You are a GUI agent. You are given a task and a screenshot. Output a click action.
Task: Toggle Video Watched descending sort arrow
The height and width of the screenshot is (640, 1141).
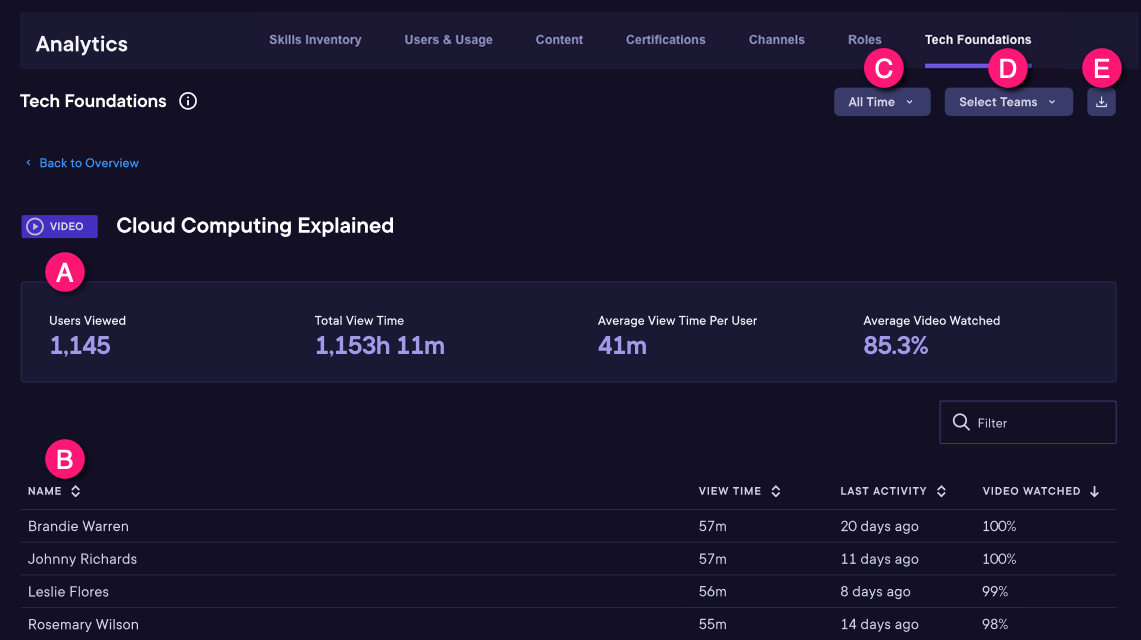coord(1094,491)
